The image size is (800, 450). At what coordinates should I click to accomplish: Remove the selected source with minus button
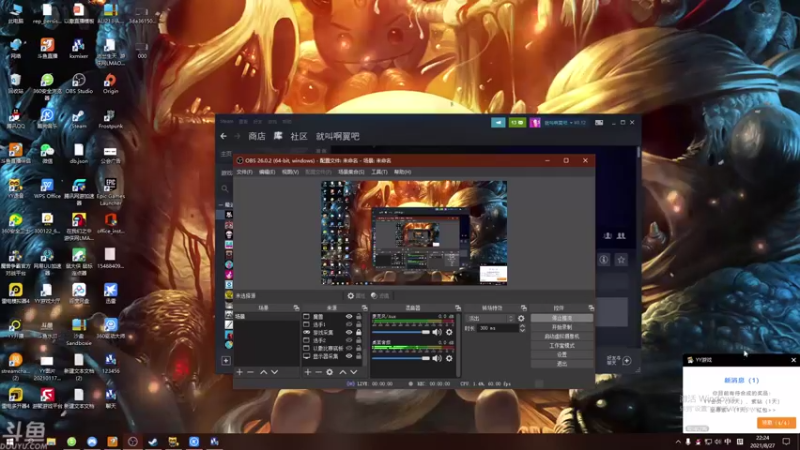click(x=318, y=372)
